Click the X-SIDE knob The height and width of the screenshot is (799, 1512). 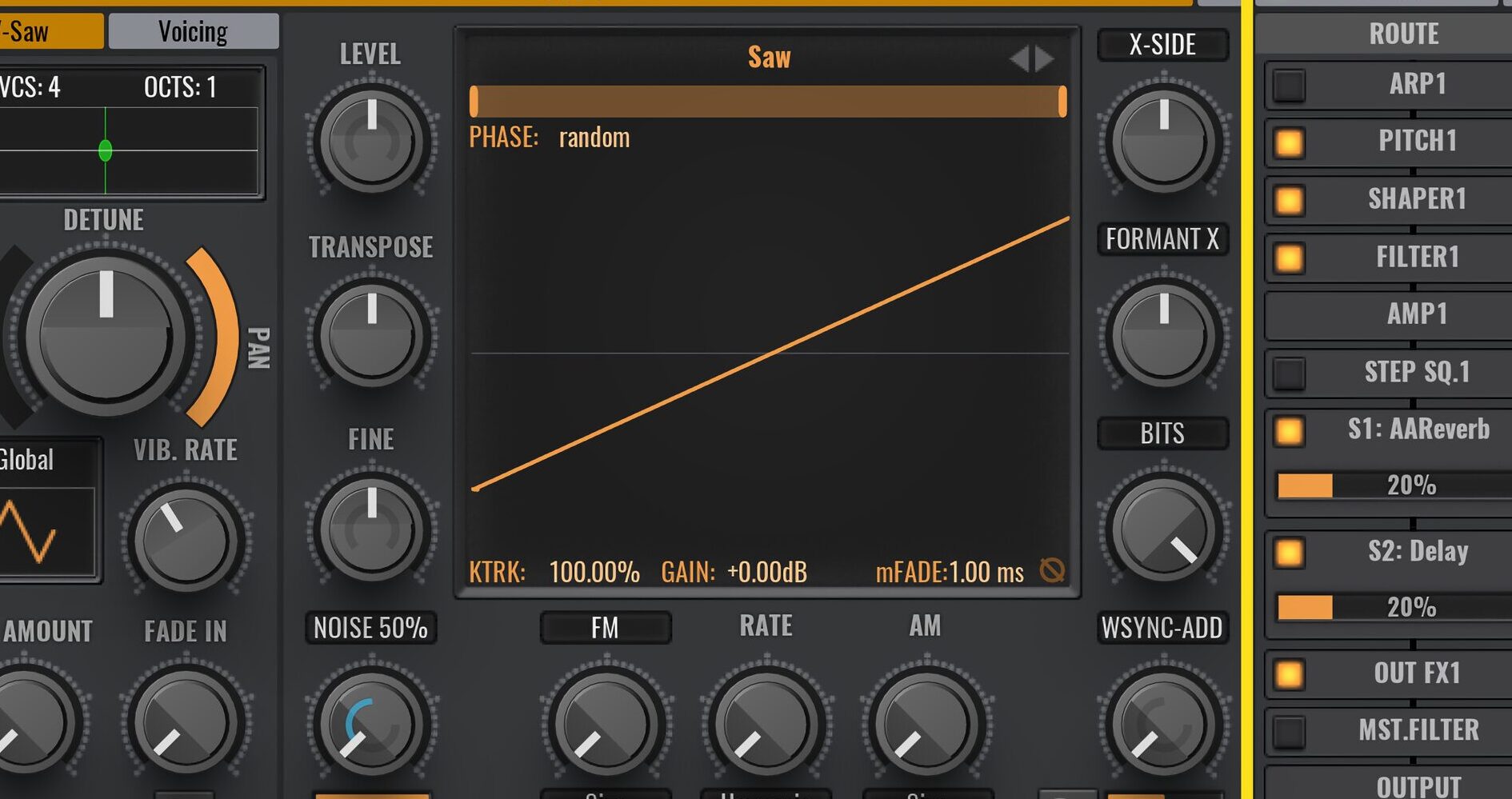point(1163,141)
